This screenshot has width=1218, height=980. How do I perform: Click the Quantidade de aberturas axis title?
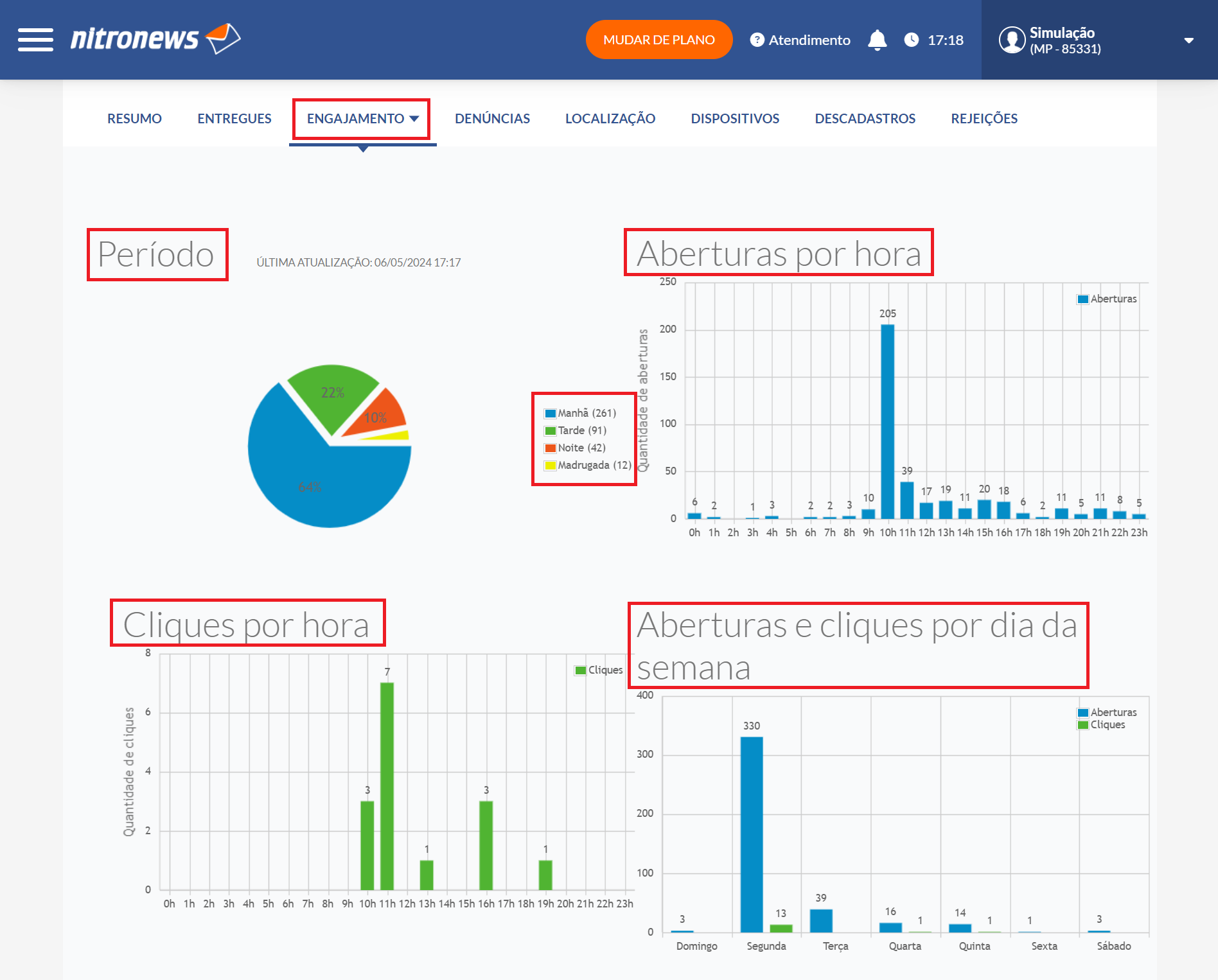click(x=642, y=401)
